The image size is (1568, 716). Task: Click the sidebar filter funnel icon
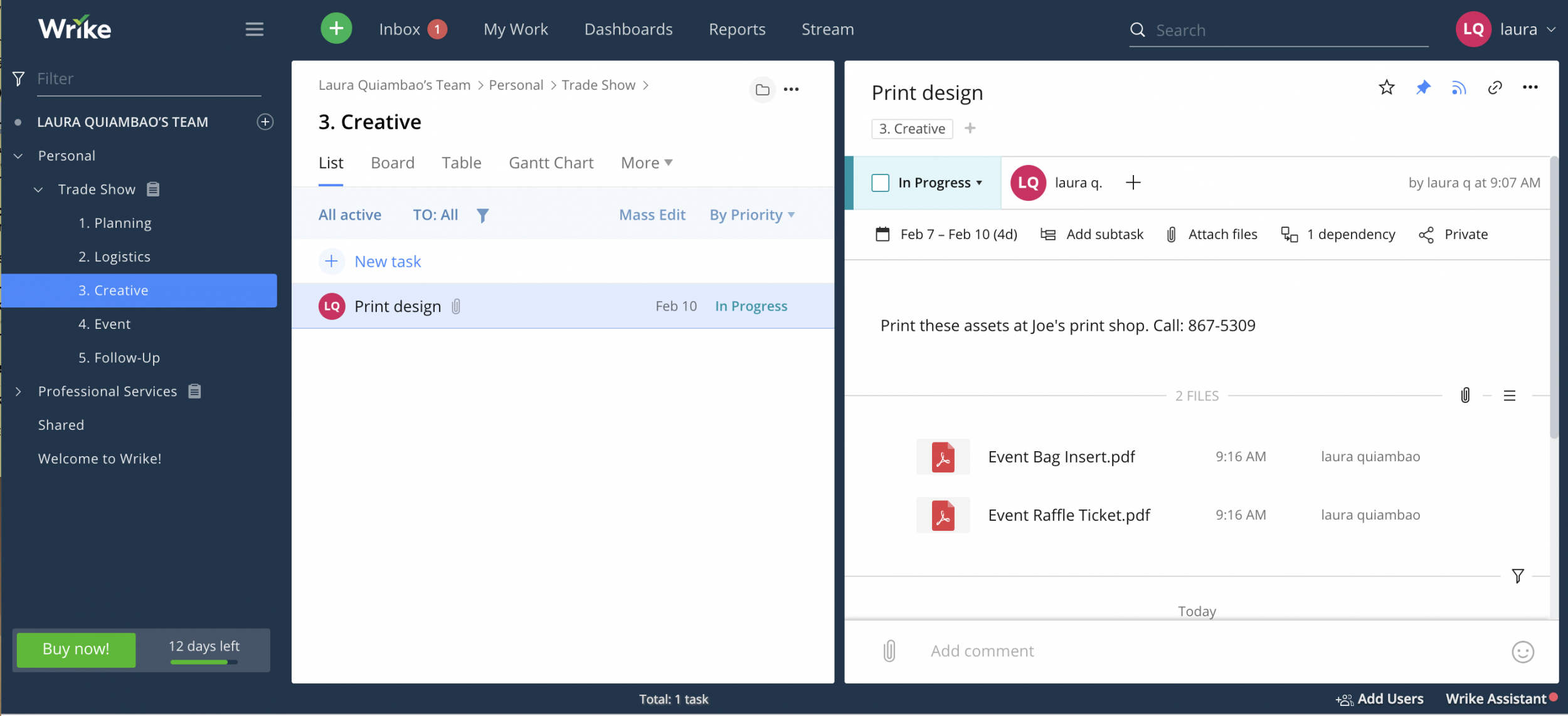point(19,78)
